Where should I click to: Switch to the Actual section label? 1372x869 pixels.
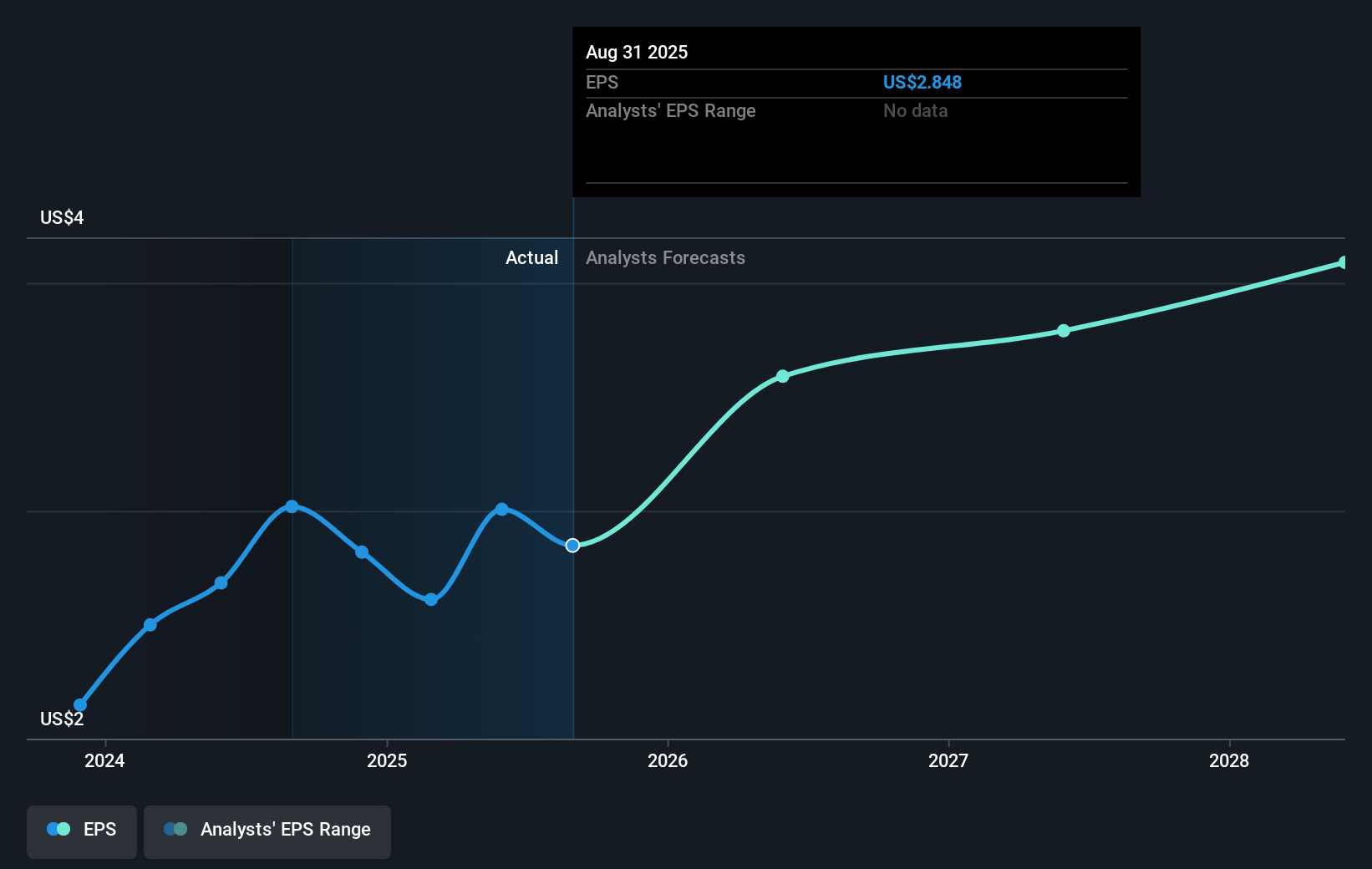(x=532, y=257)
